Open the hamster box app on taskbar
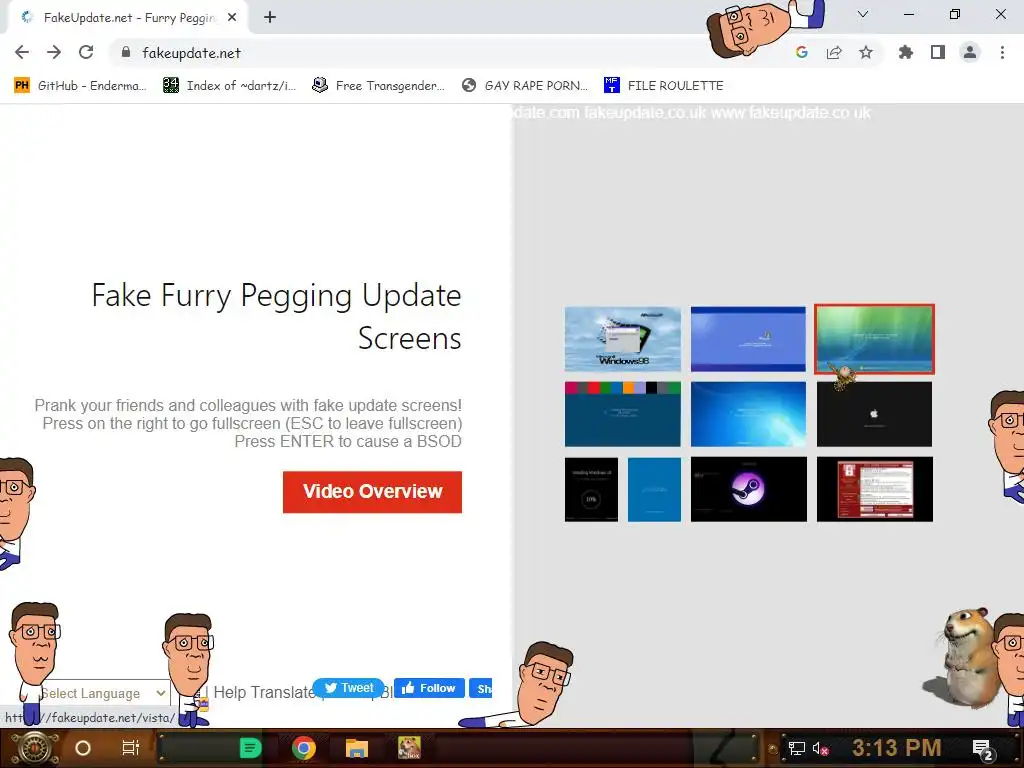This screenshot has height=768, width=1024. coord(409,748)
